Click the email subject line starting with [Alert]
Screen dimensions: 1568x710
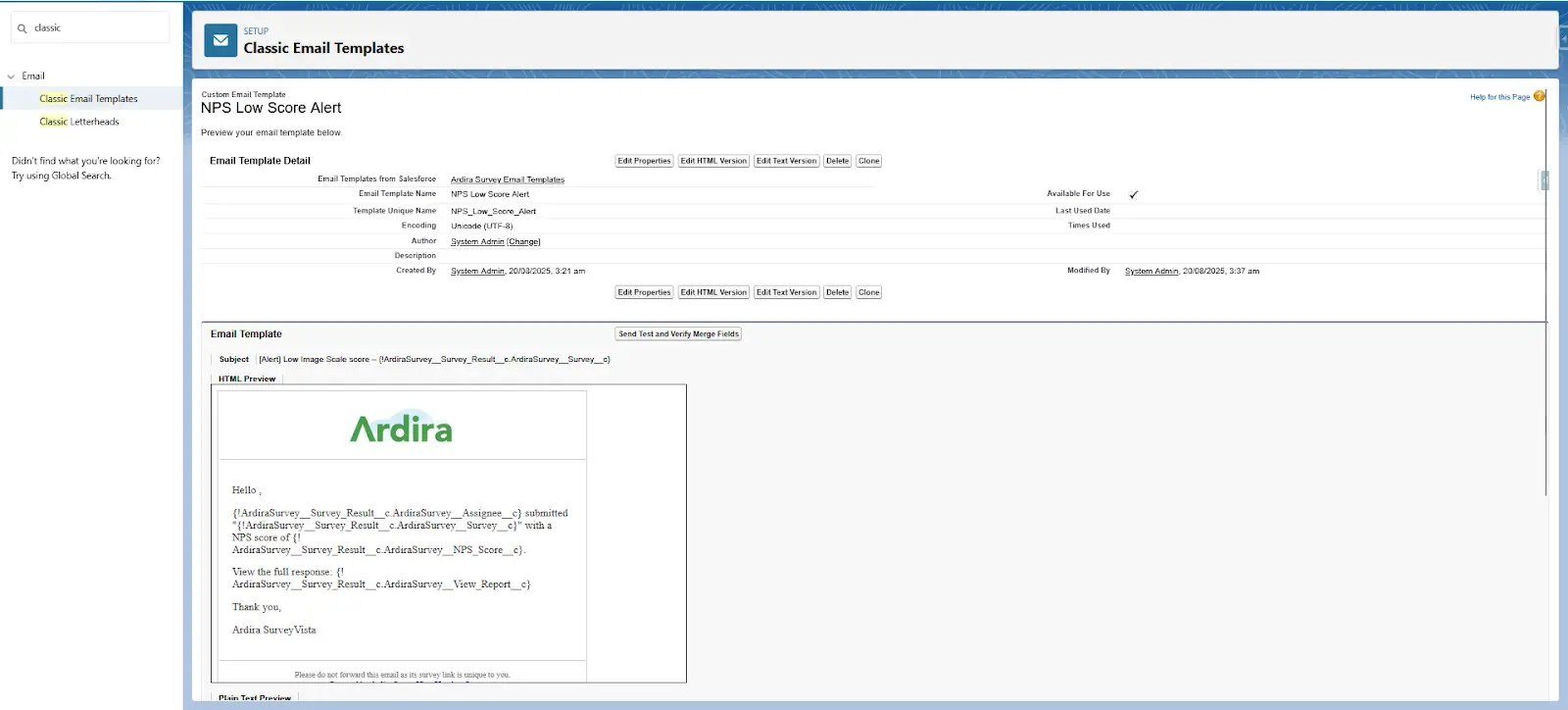434,359
